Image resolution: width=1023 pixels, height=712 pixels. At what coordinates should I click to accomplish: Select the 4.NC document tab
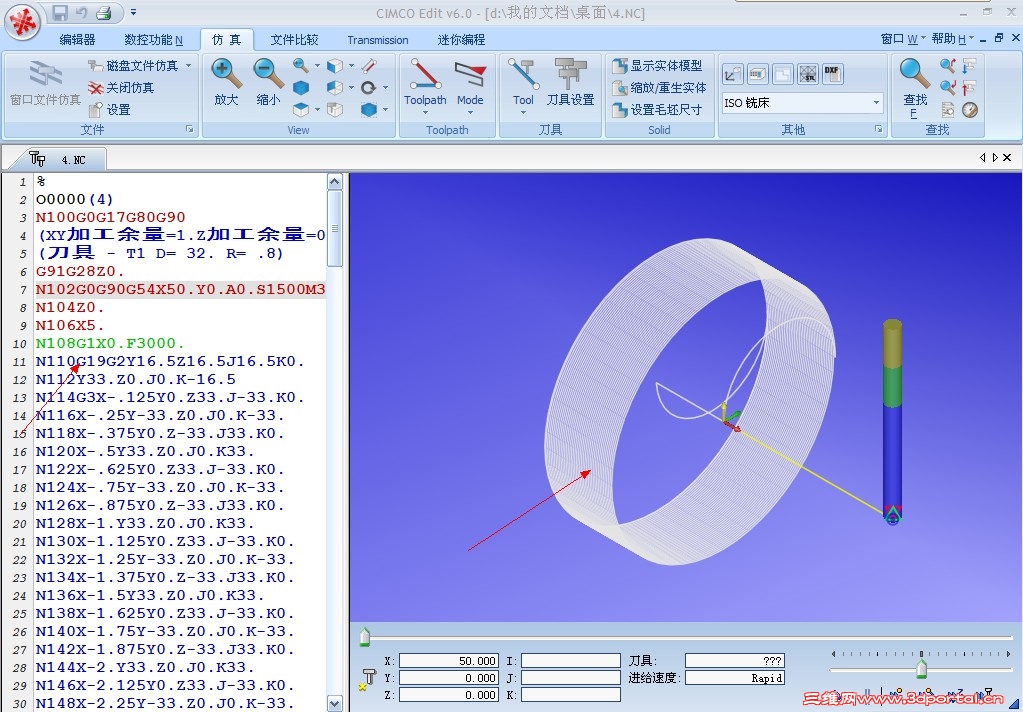point(57,159)
